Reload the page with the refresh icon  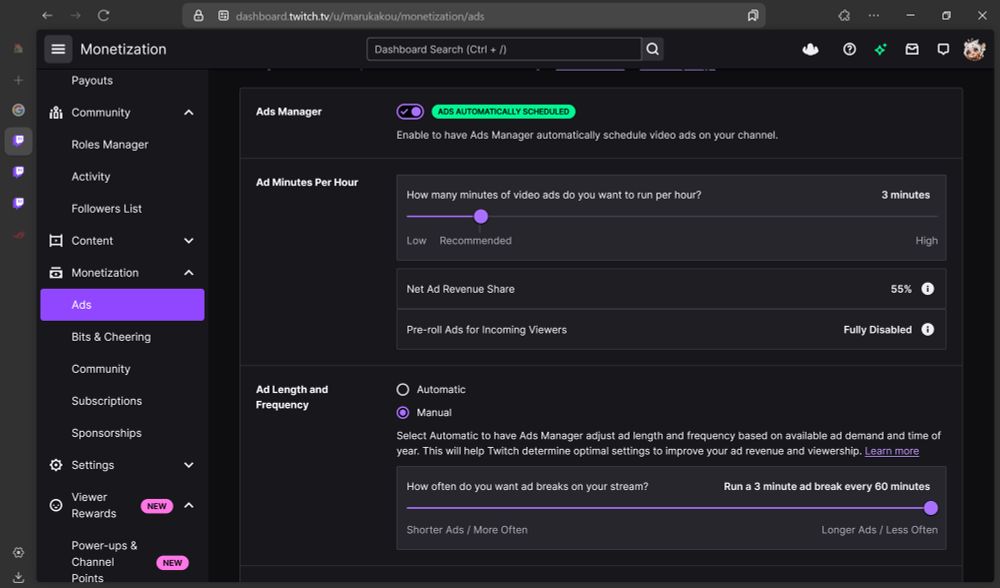coord(103,16)
